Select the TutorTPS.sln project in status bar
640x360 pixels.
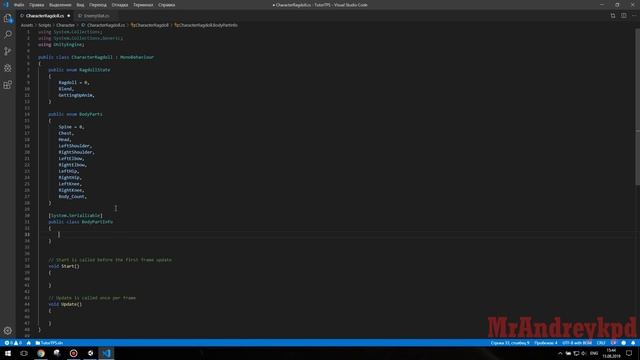point(49,343)
